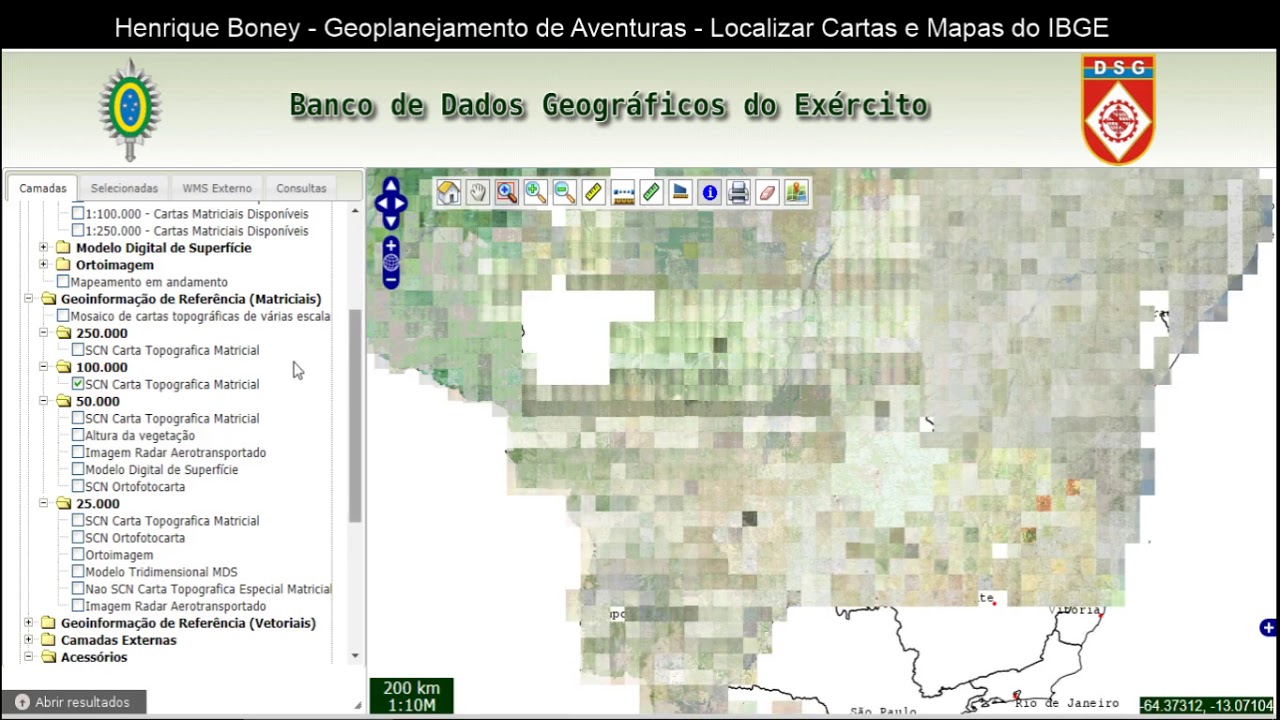The height and width of the screenshot is (720, 1280).
Task: Click the layer tree scroll-up arrow
Action: tap(355, 211)
